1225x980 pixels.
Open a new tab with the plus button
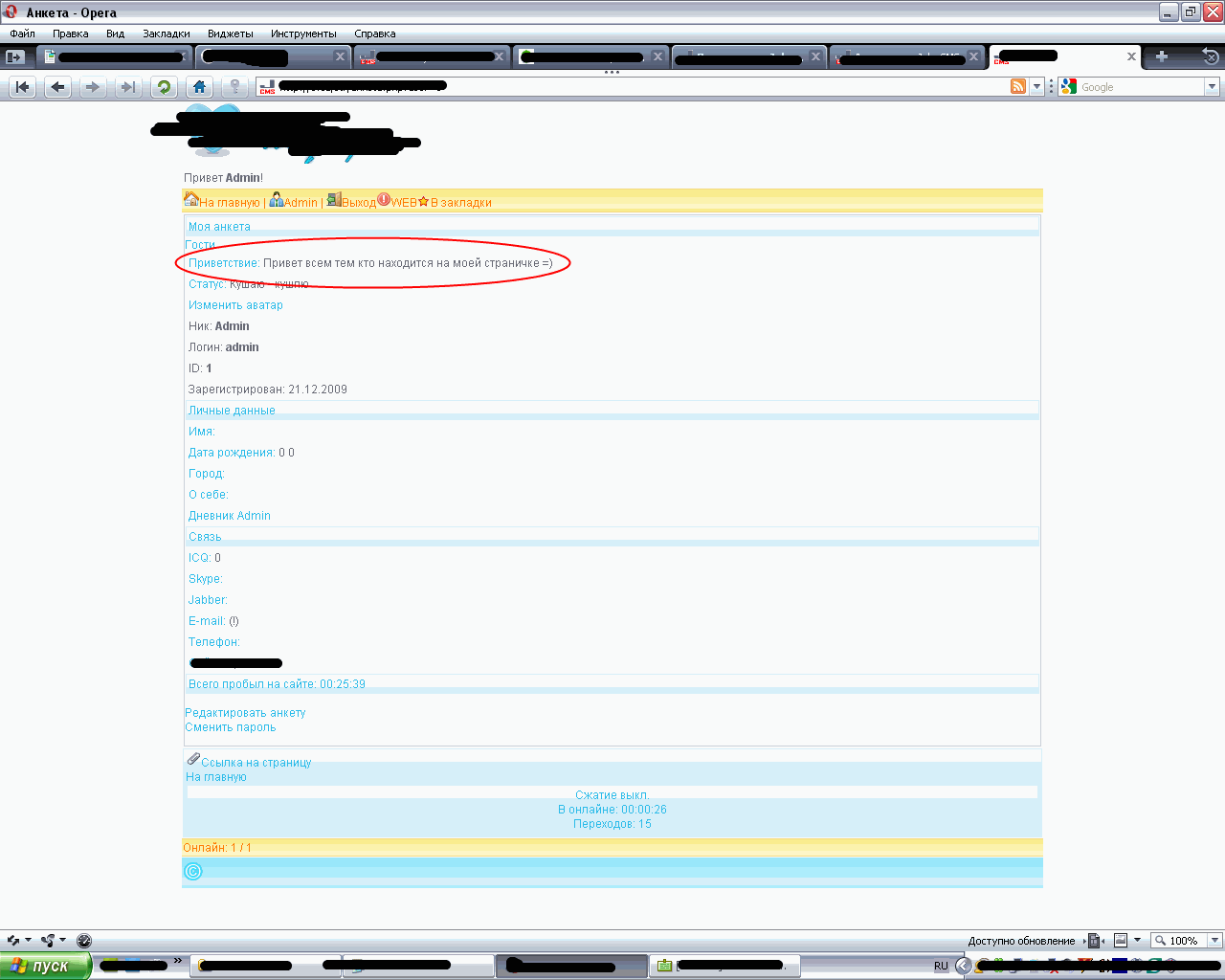point(1162,56)
